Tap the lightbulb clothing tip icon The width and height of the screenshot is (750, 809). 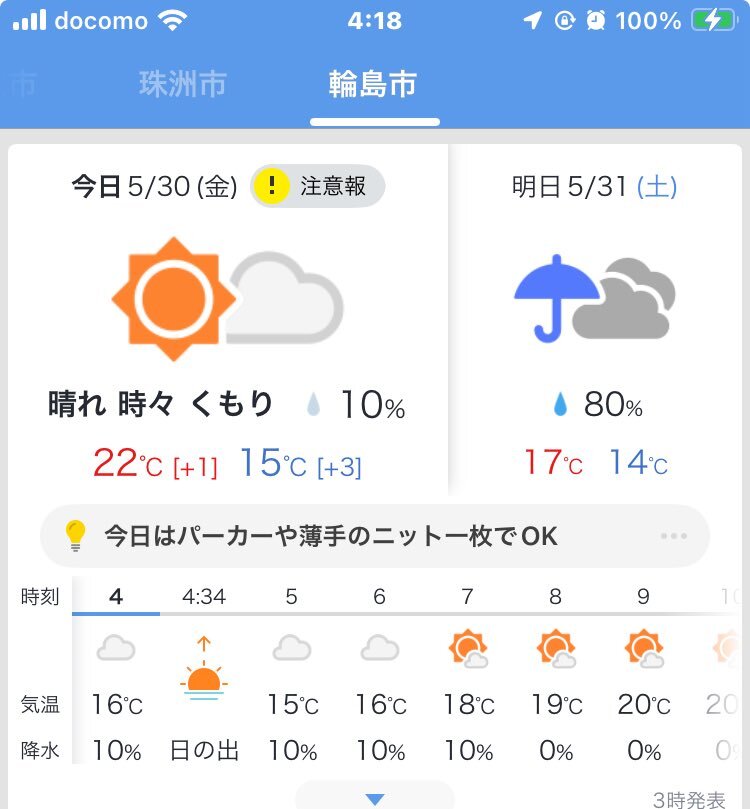[75, 536]
